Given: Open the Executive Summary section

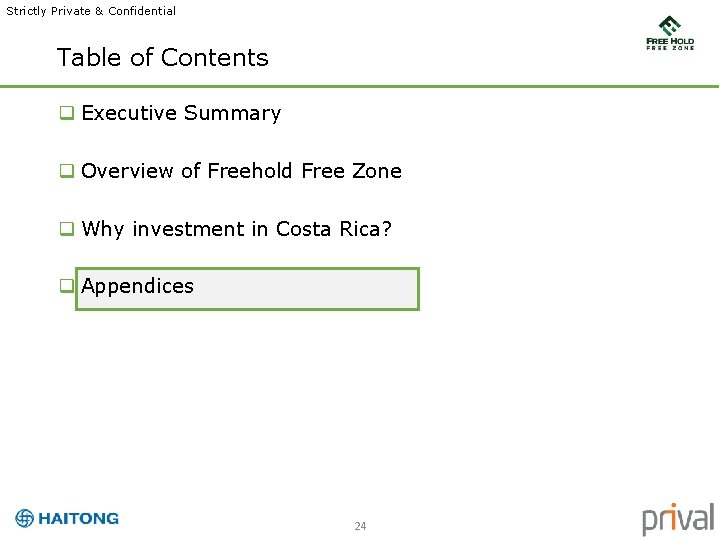Looking at the screenshot, I should click(x=181, y=113).
